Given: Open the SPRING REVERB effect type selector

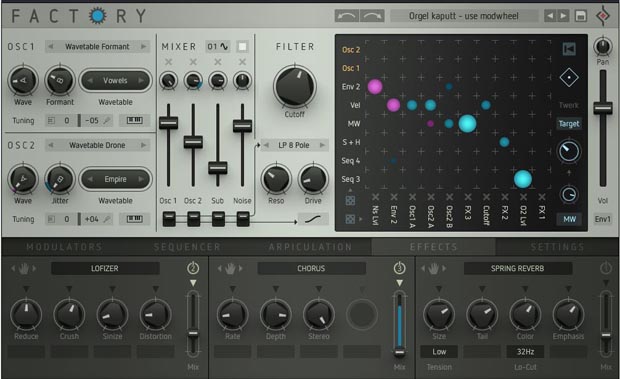Looking at the screenshot, I should pyautogui.click(x=518, y=268).
